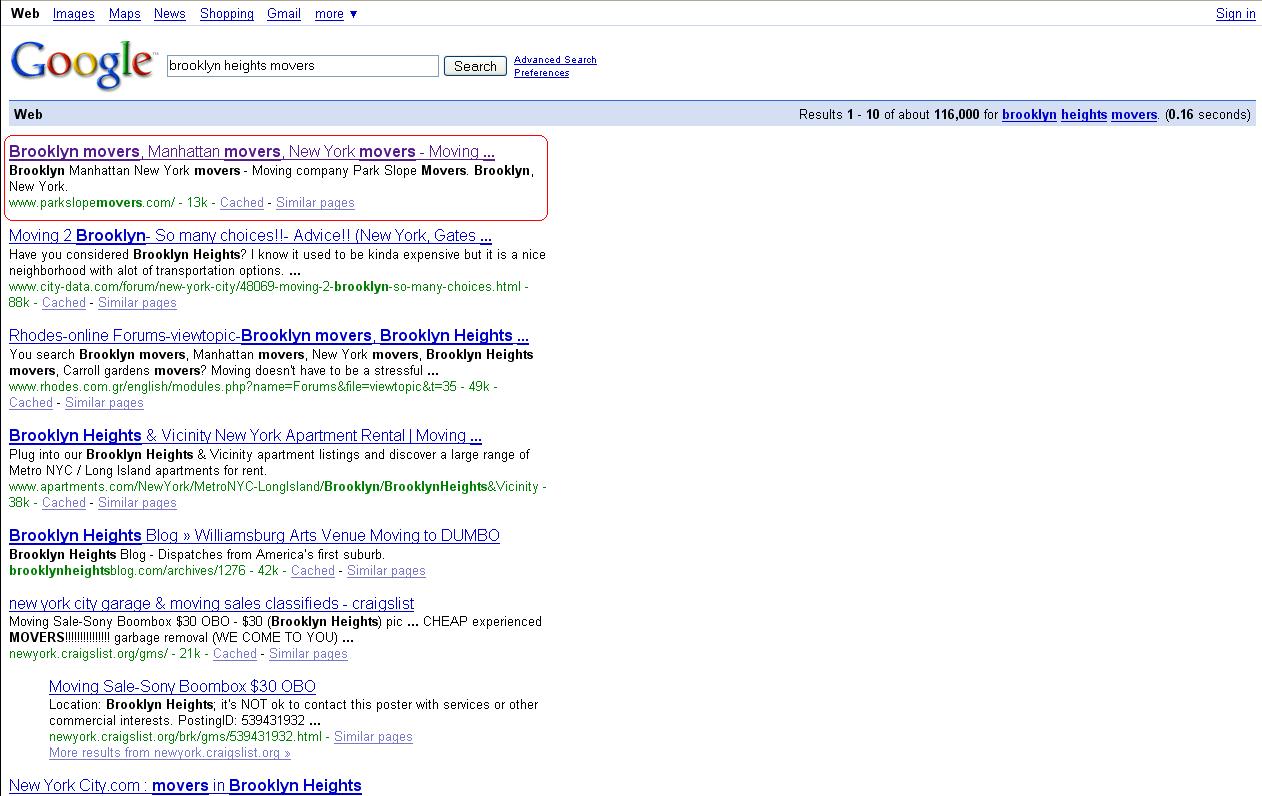Click 'brooklyn' link in results summary bar
This screenshot has width=1262, height=796.
pos(1029,114)
